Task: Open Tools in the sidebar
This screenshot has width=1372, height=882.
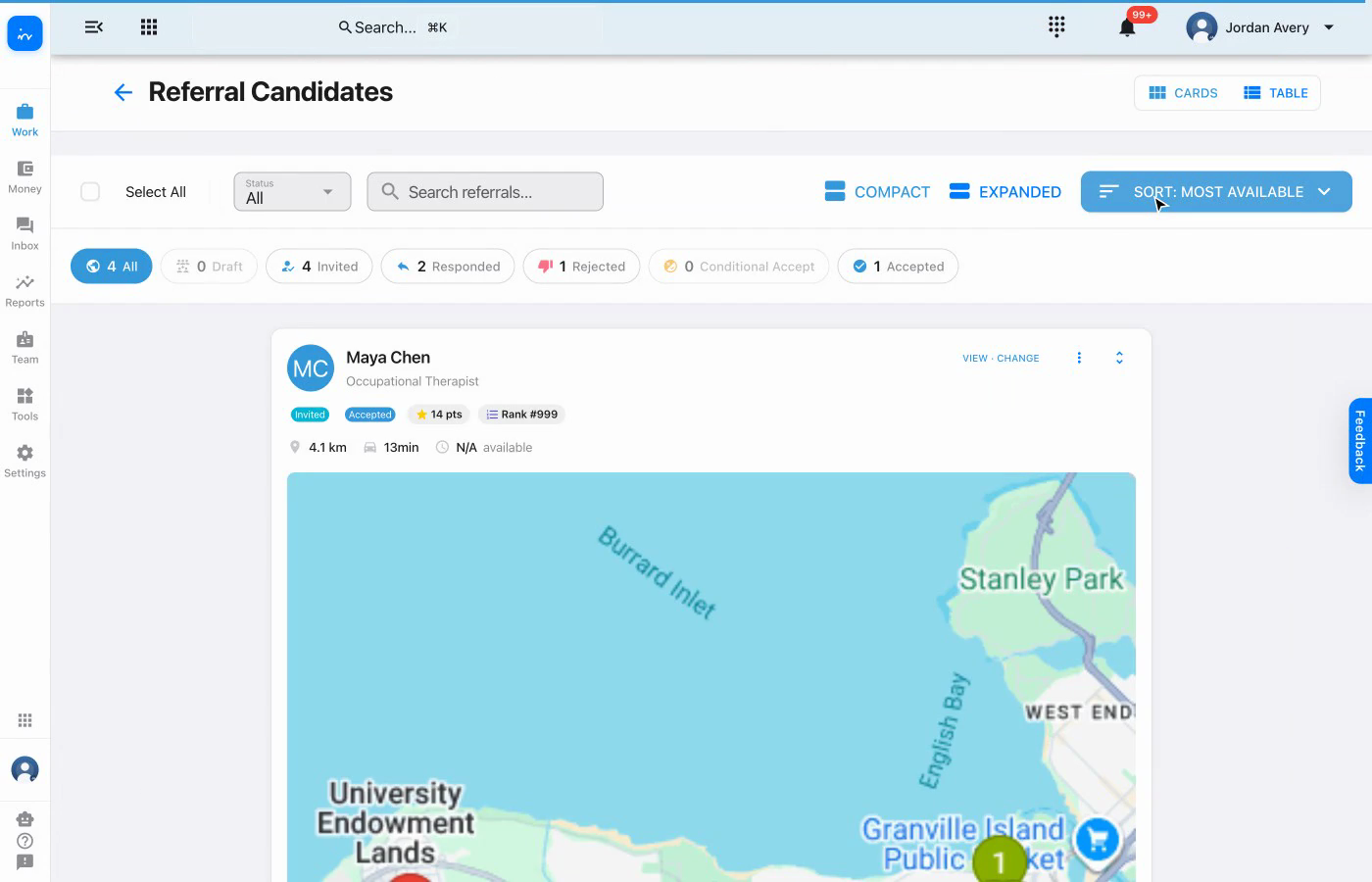Action: click(x=24, y=405)
